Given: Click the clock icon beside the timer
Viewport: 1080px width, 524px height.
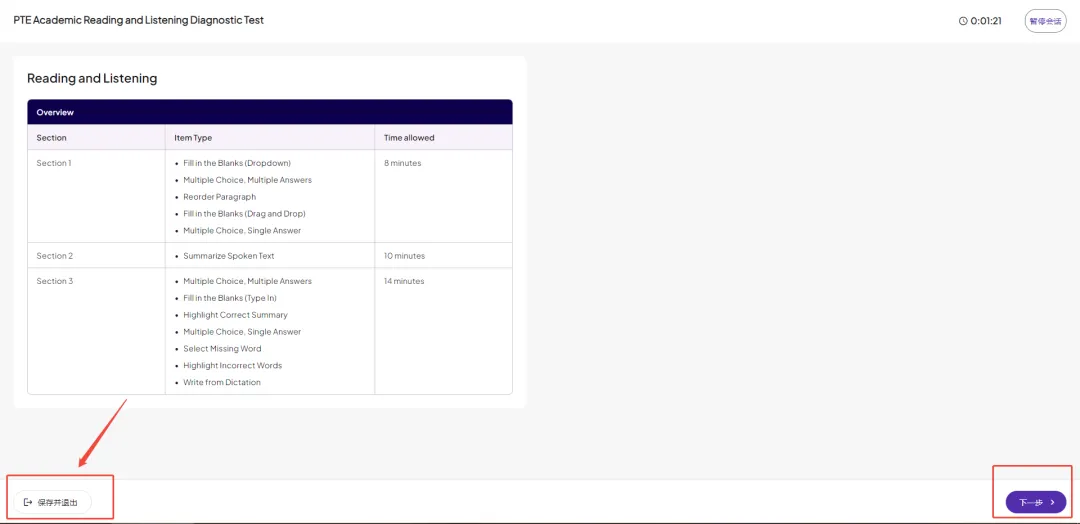Looking at the screenshot, I should pyautogui.click(x=963, y=21).
